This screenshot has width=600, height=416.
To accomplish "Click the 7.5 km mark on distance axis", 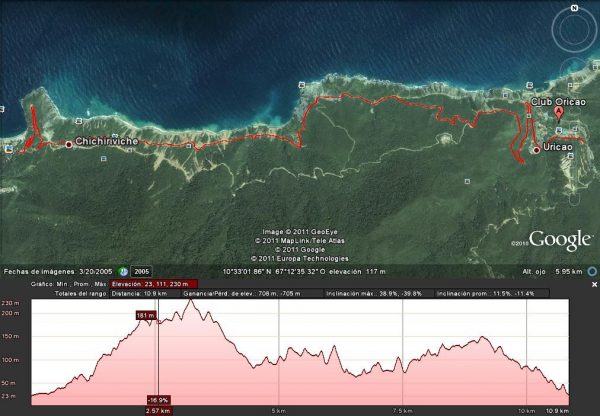I will (403, 410).
